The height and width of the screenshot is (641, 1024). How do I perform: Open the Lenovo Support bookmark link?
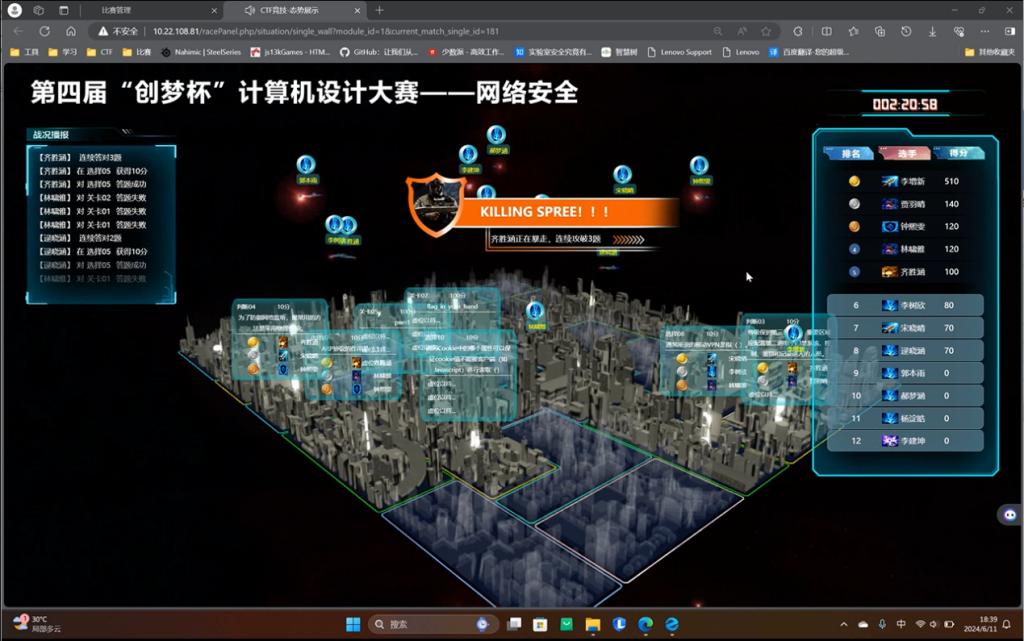pyautogui.click(x=678, y=51)
